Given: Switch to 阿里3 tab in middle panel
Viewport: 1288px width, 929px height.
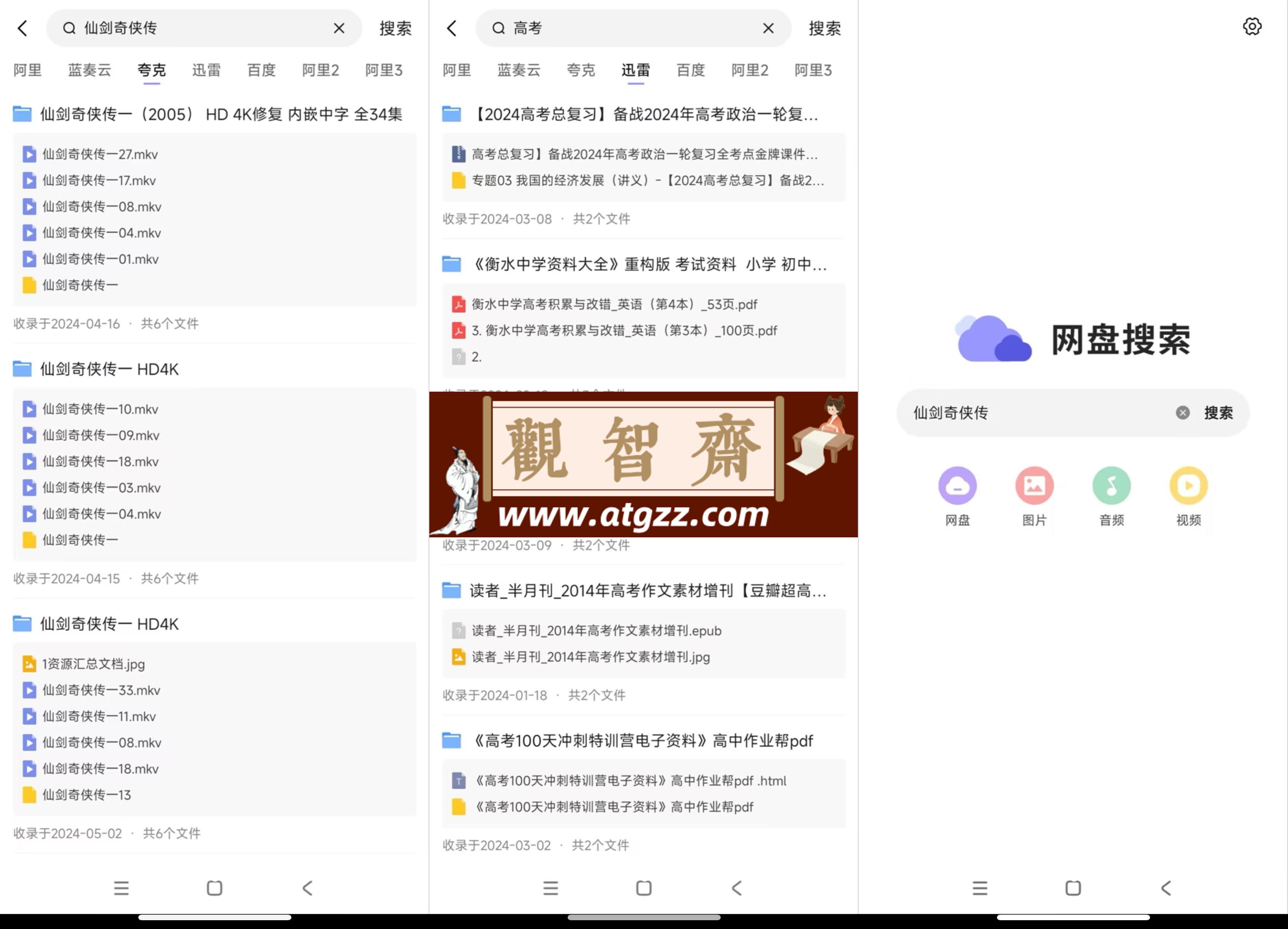Looking at the screenshot, I should click(x=813, y=71).
